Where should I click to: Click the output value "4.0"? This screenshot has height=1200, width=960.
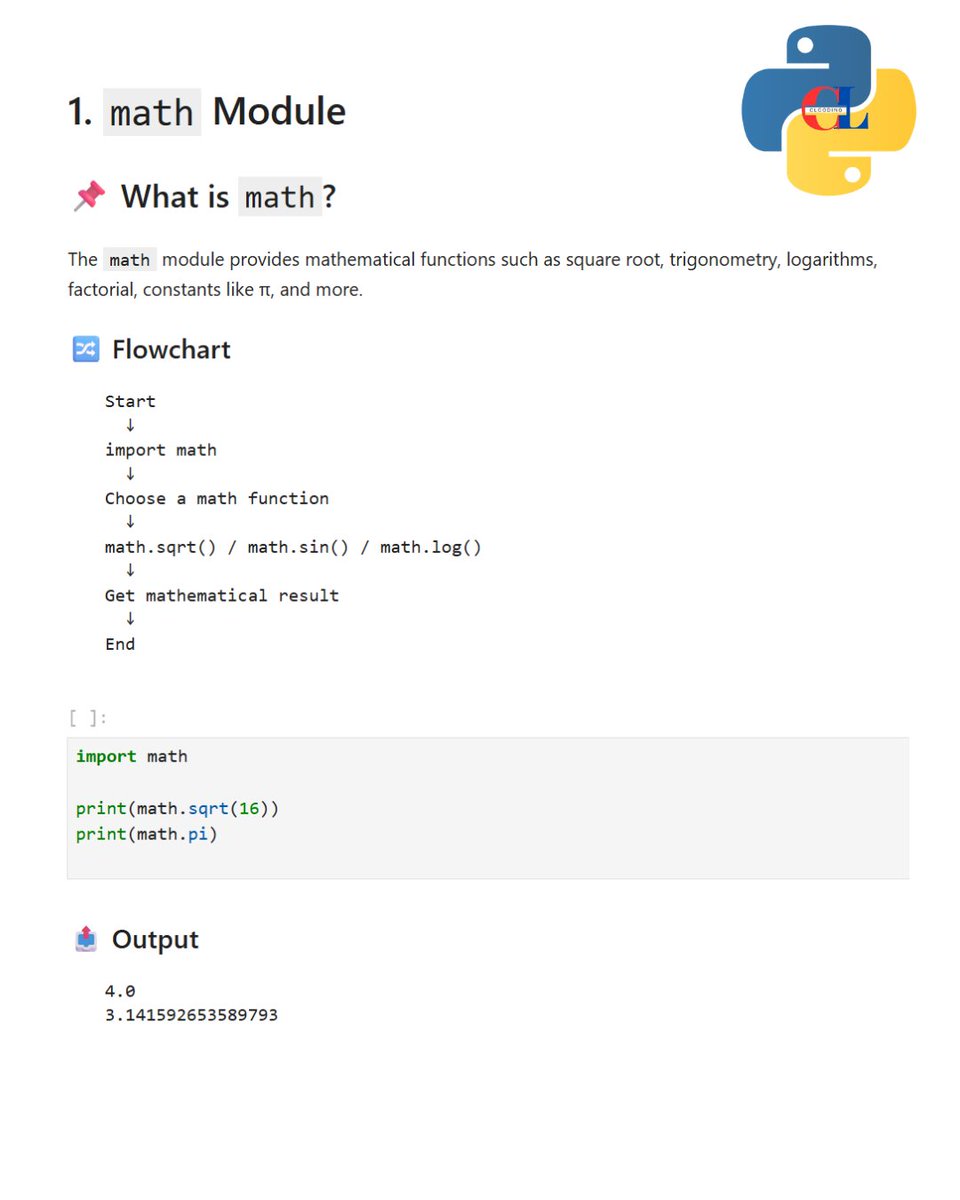coord(120,991)
